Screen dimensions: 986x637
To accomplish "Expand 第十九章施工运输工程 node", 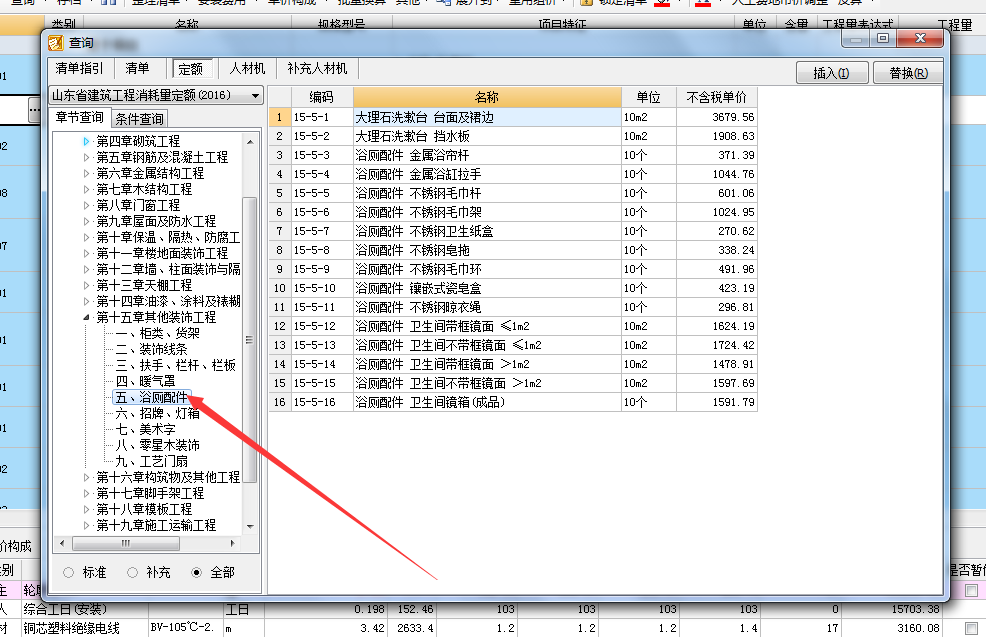I will tap(87, 525).
